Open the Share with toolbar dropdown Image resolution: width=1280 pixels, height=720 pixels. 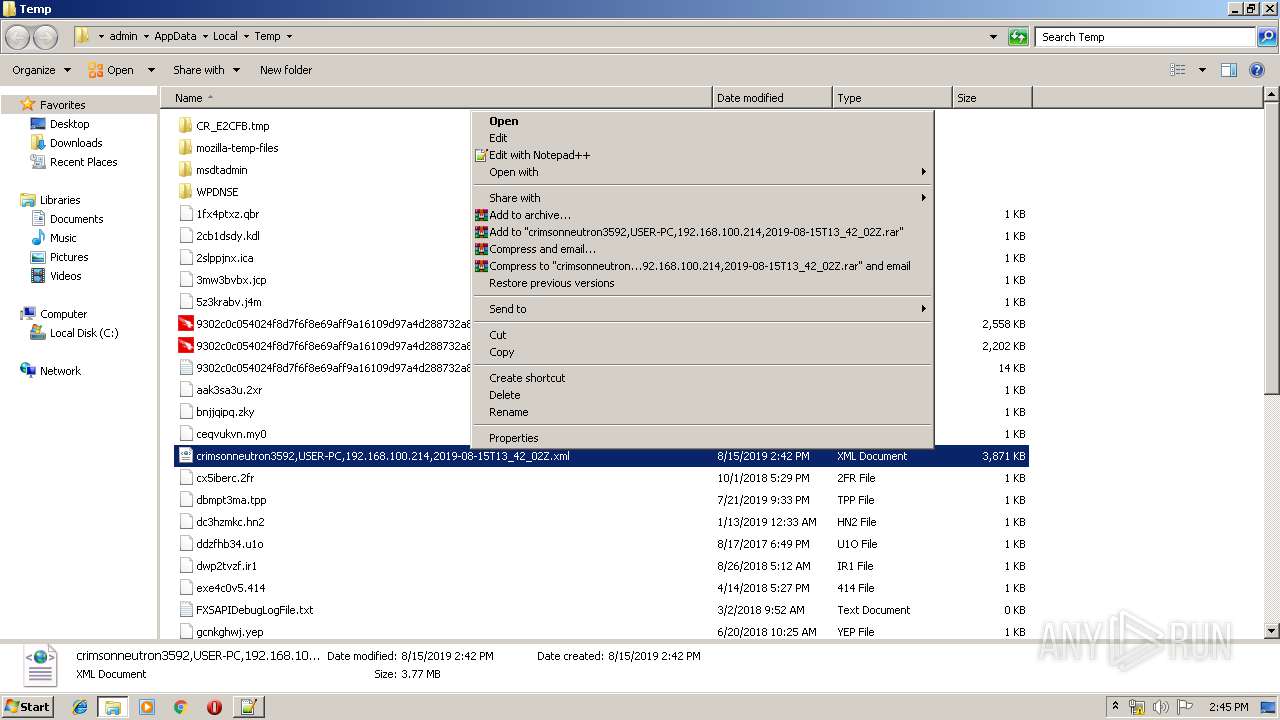coord(206,70)
